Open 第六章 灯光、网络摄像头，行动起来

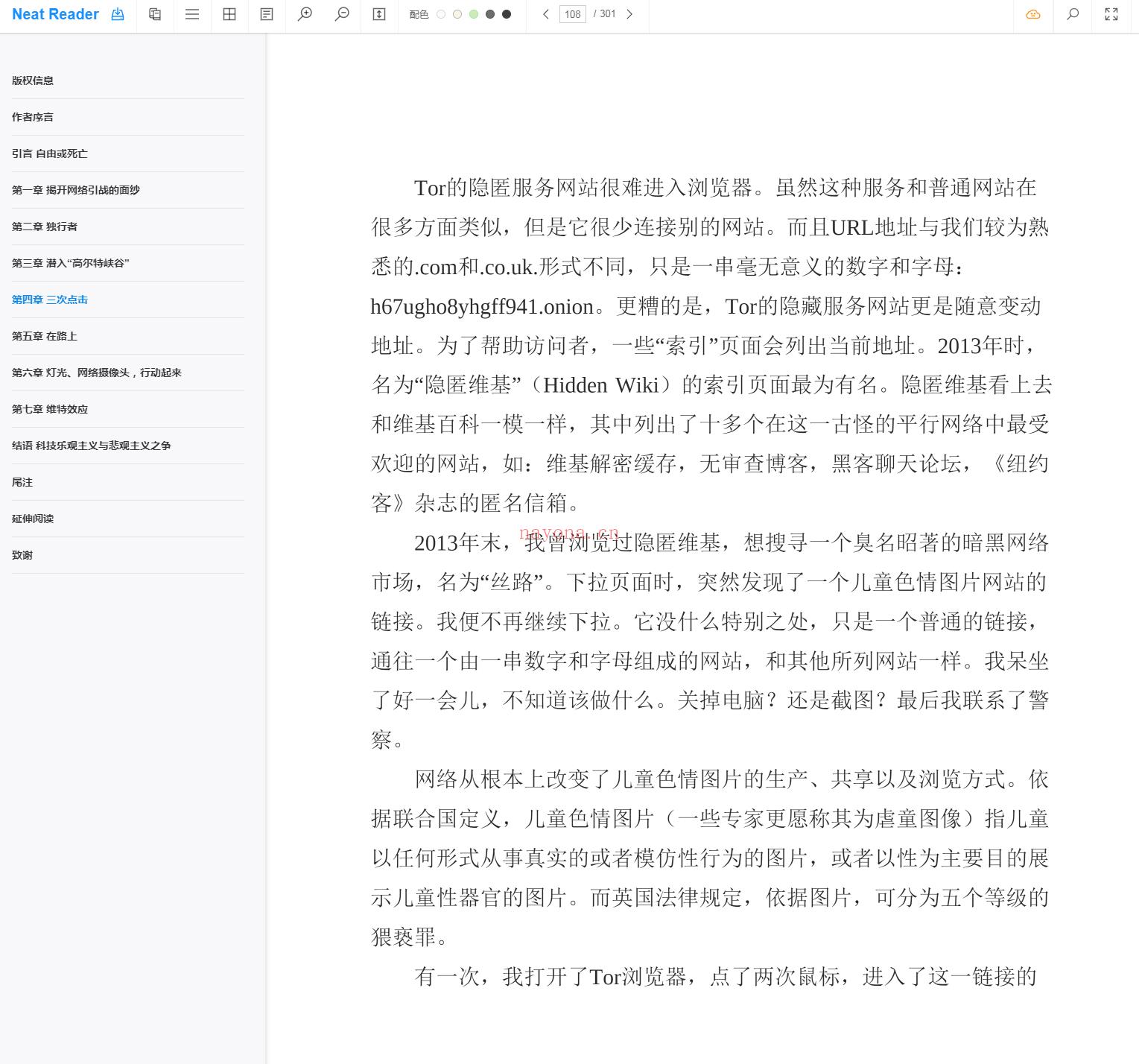tap(97, 373)
